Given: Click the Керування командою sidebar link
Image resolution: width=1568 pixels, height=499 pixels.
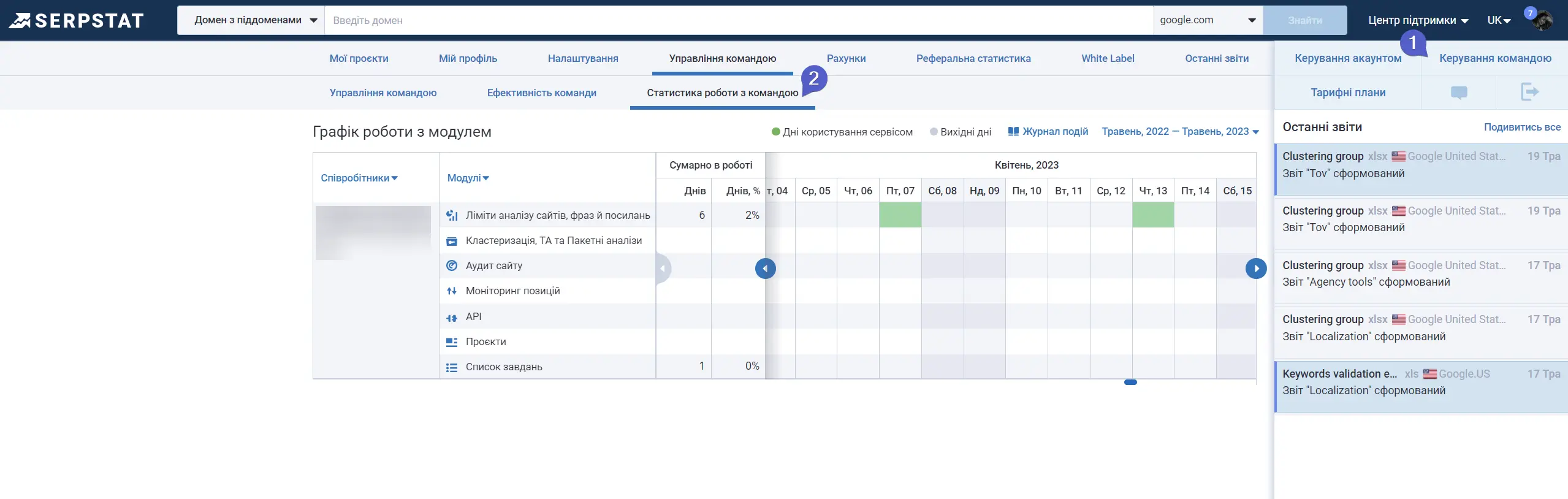Looking at the screenshot, I should coord(1495,58).
